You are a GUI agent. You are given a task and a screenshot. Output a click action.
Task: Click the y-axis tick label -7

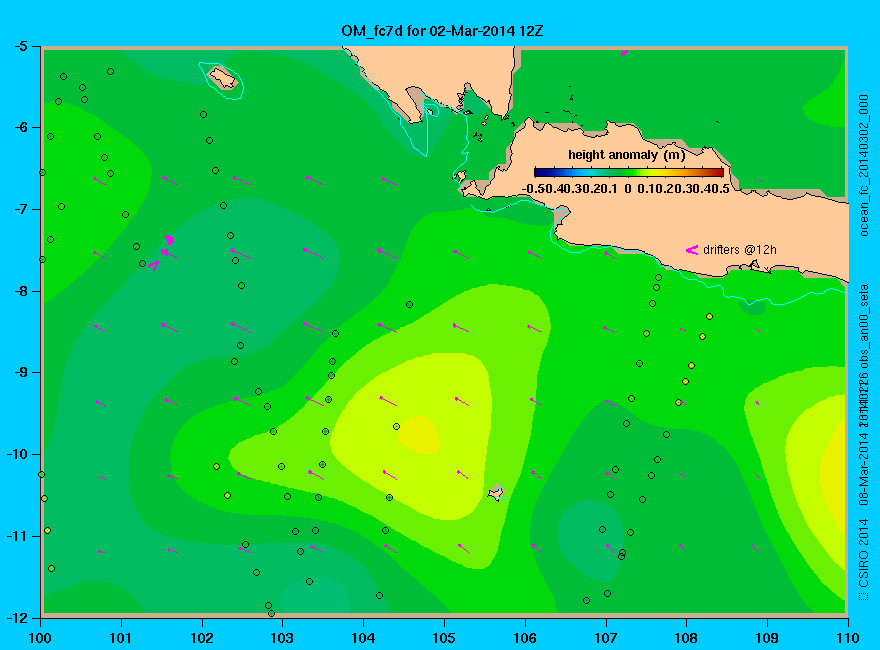click(20, 209)
